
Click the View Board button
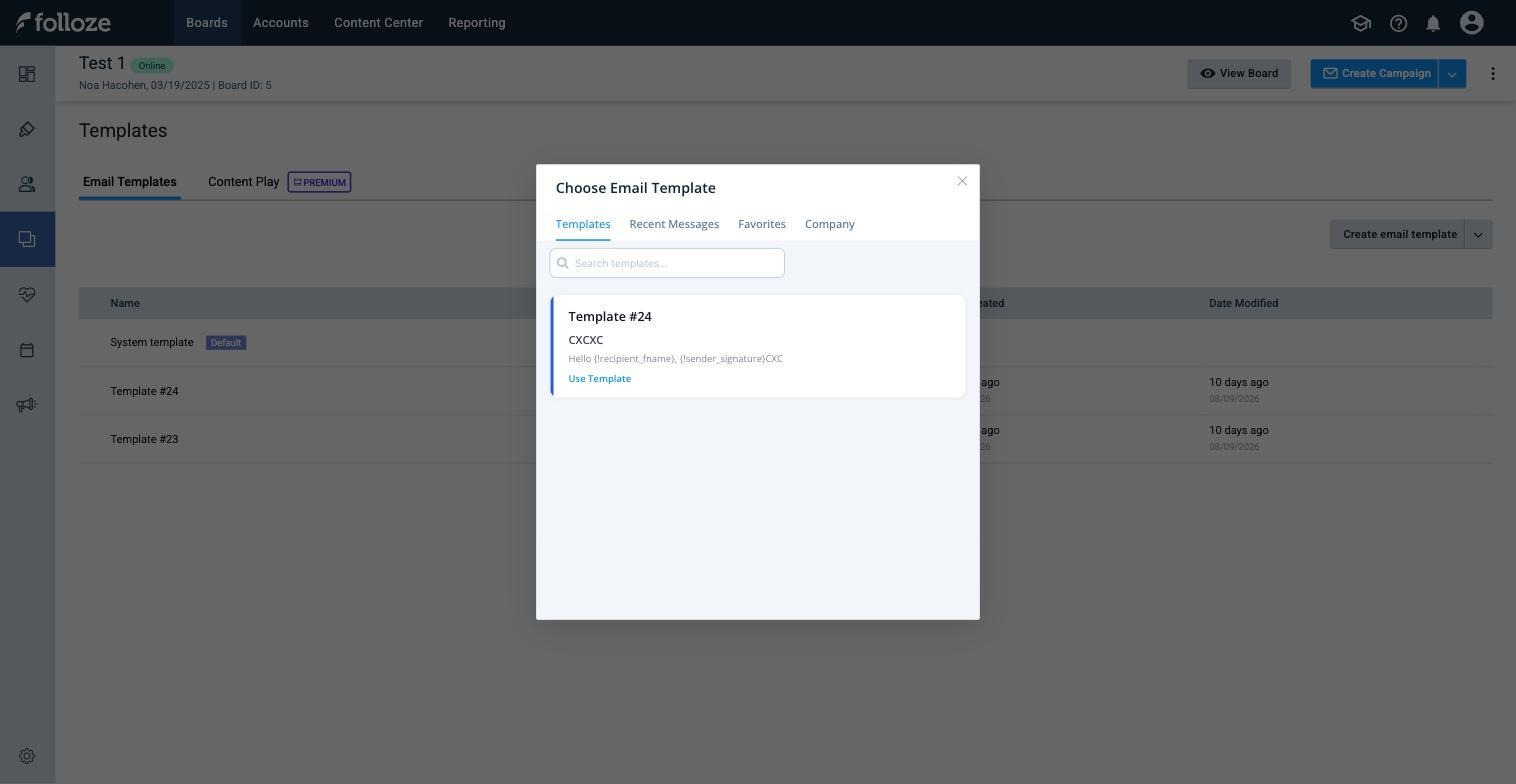tap(1239, 73)
